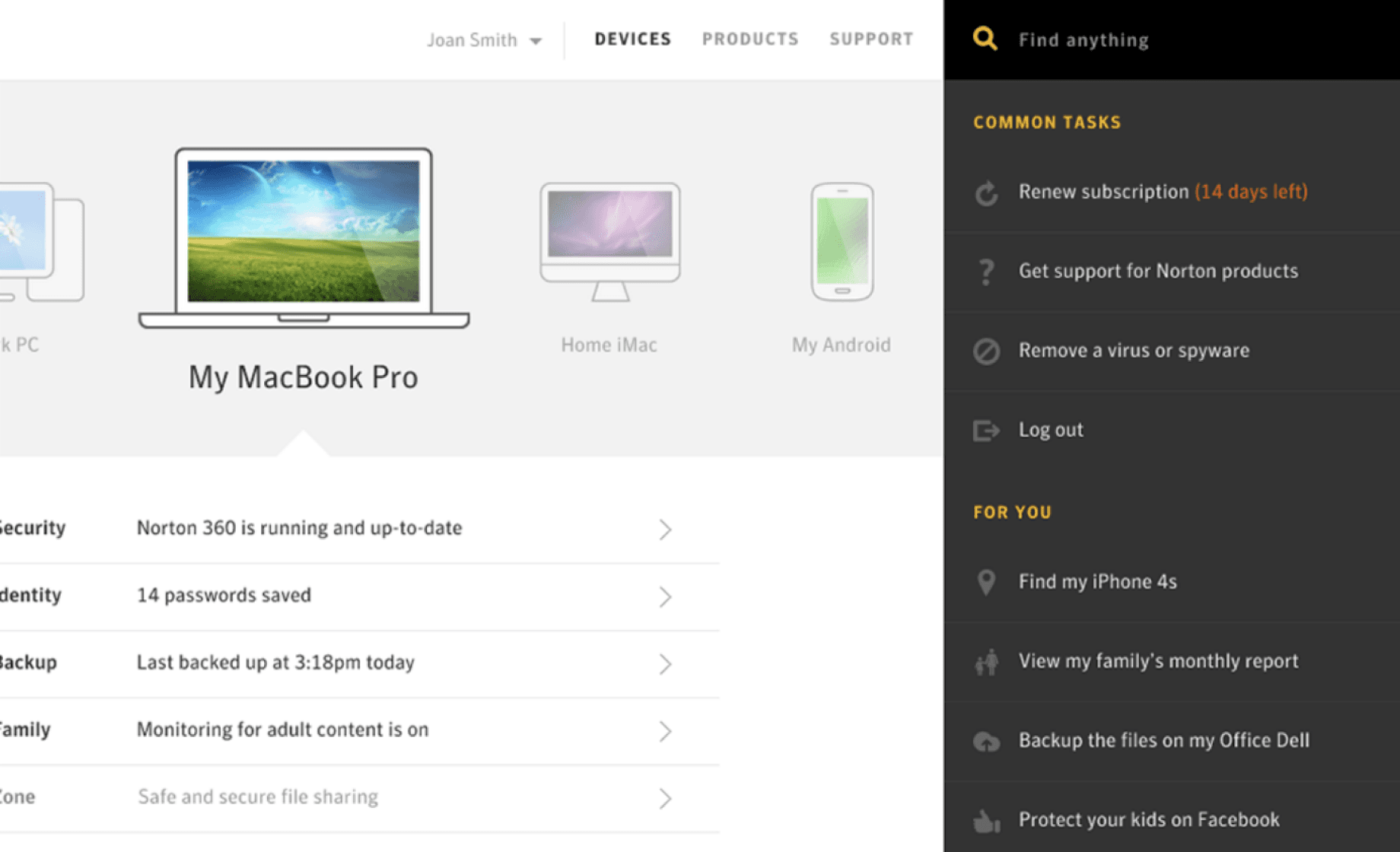The image size is (1400, 852).
Task: Switch to the Products tab
Action: pyautogui.click(x=750, y=39)
